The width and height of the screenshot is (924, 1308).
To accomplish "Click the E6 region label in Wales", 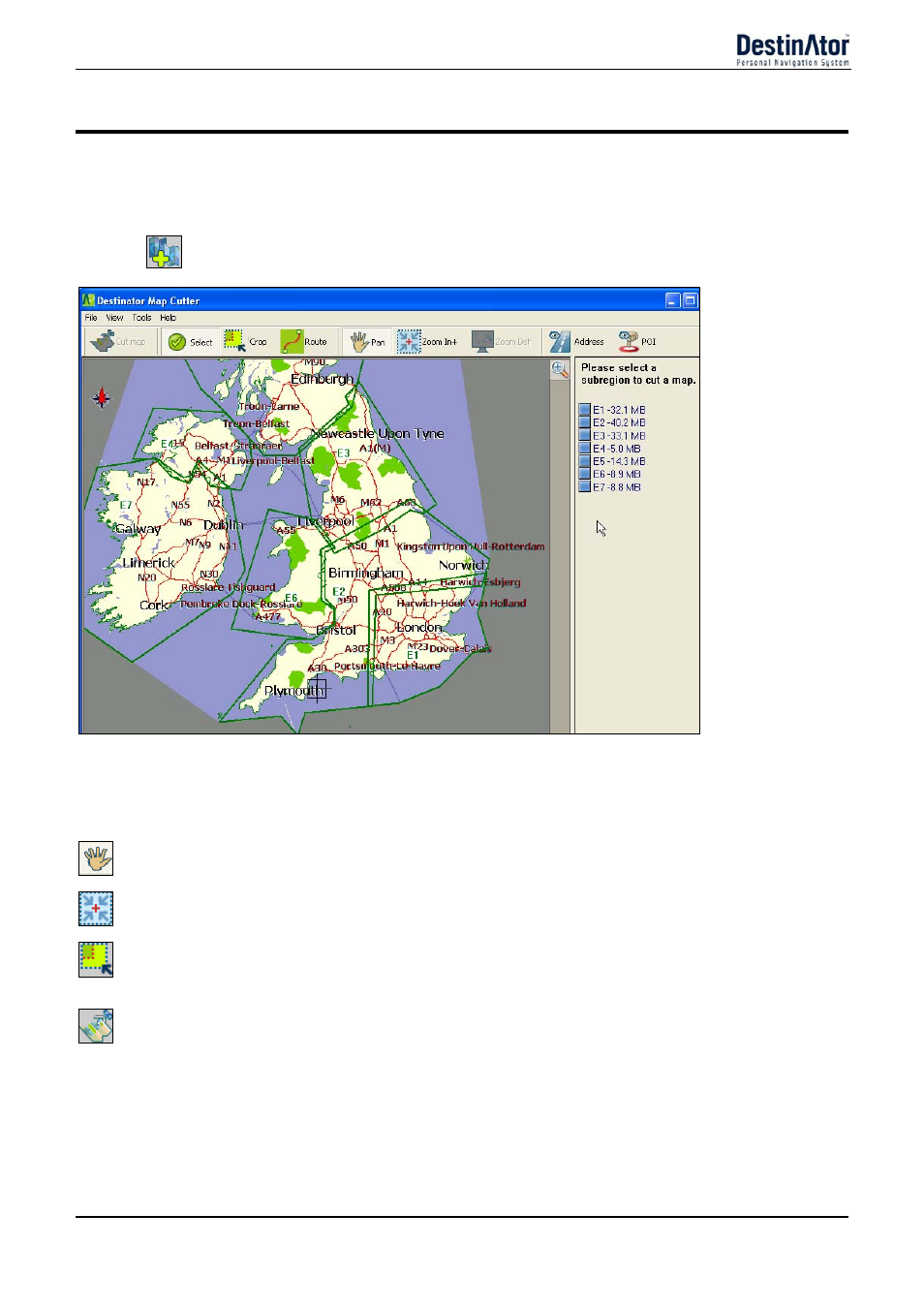I will pos(291,598).
